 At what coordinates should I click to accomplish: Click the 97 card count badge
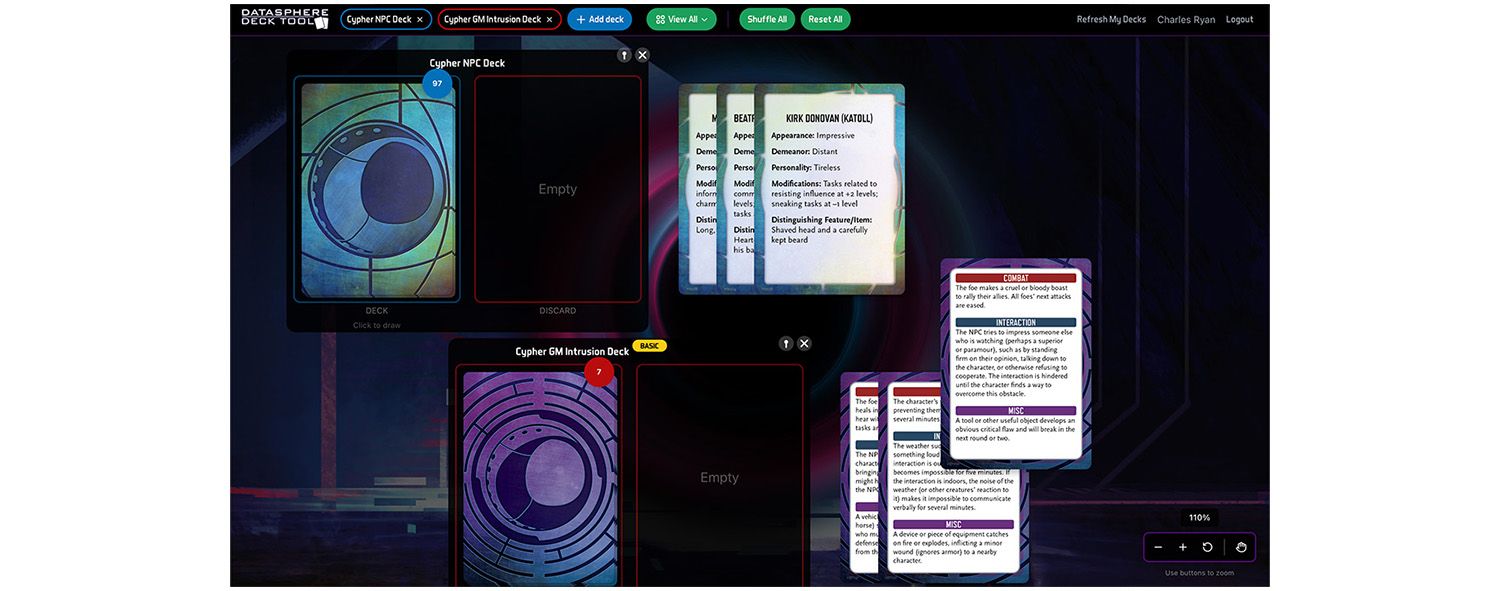click(437, 83)
